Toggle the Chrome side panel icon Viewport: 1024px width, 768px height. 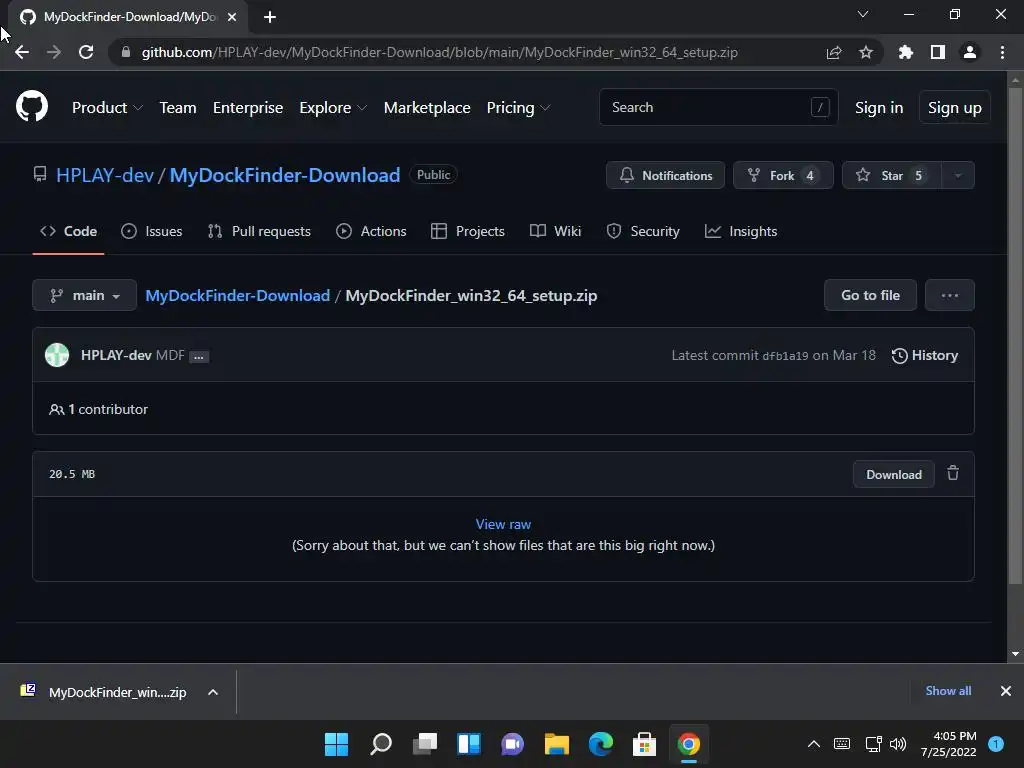click(x=938, y=52)
